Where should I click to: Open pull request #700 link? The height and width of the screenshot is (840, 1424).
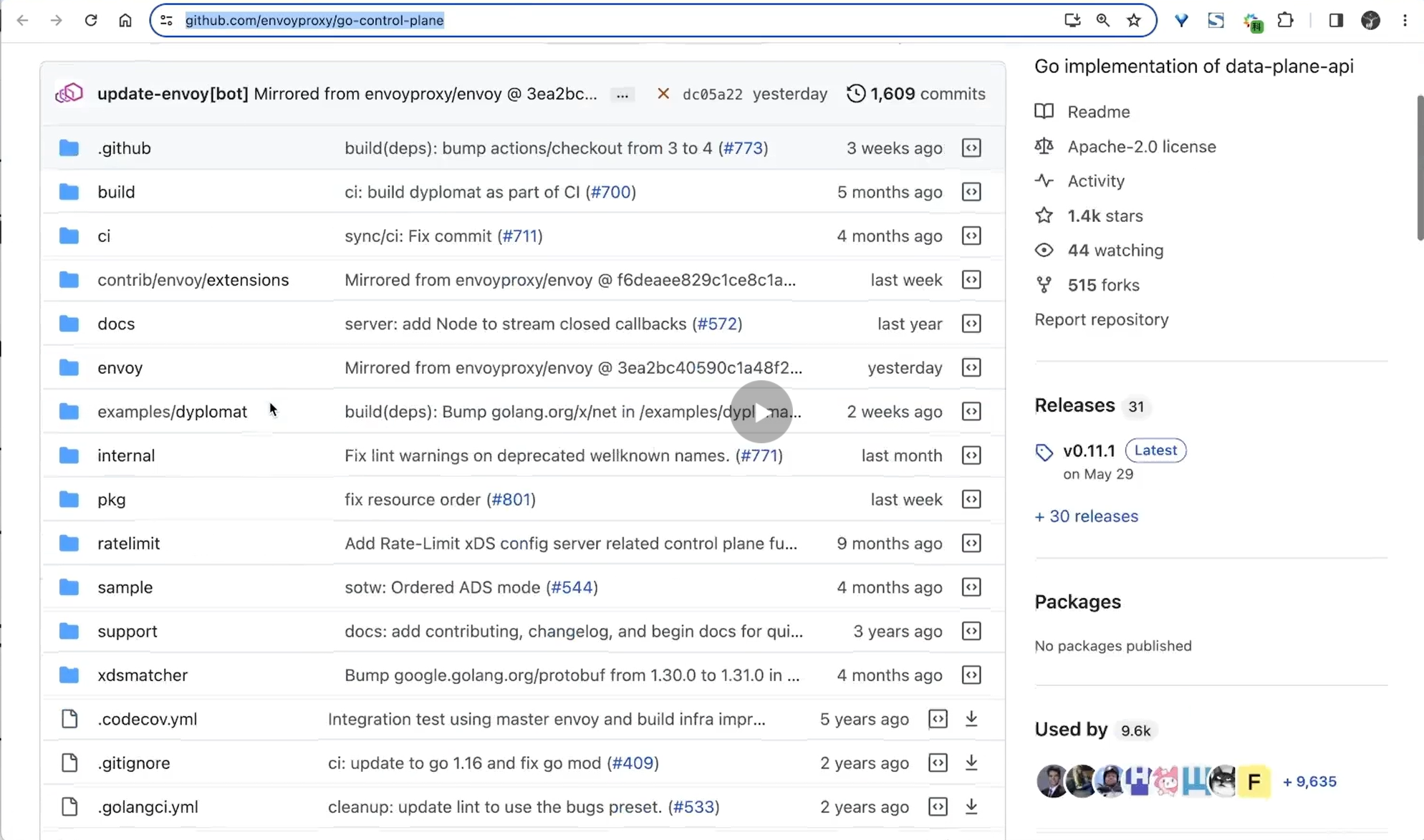(611, 192)
